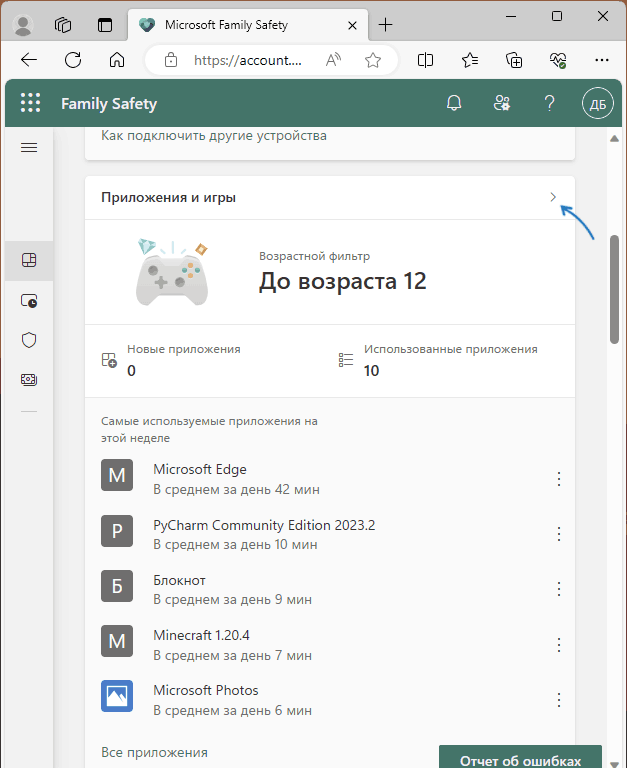Image resolution: width=627 pixels, height=768 pixels.
Task: Toggle split screen view
Action: point(425,60)
